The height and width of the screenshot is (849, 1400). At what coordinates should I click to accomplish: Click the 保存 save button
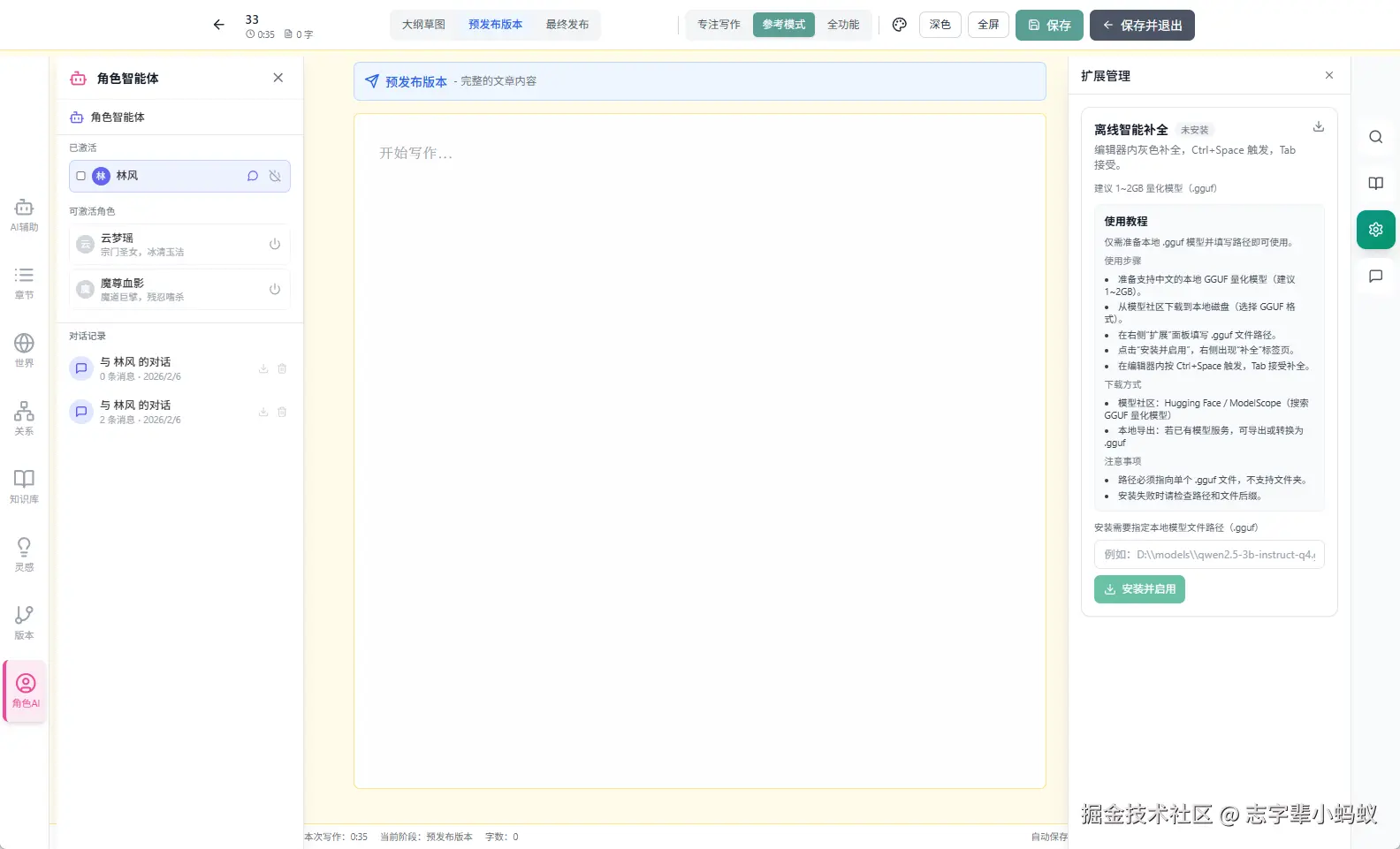pyautogui.click(x=1049, y=25)
